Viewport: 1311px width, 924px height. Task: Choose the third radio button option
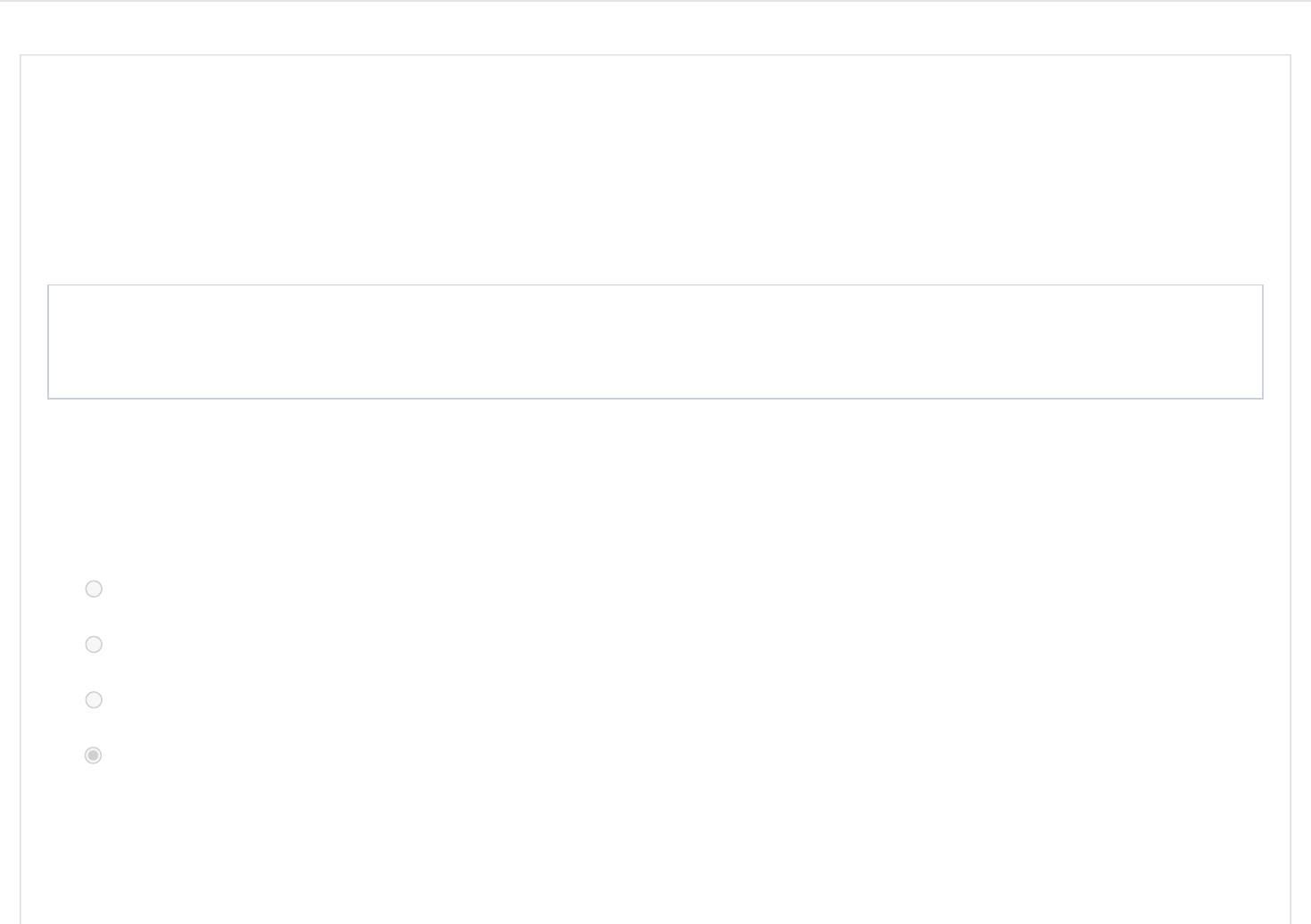coord(94,700)
